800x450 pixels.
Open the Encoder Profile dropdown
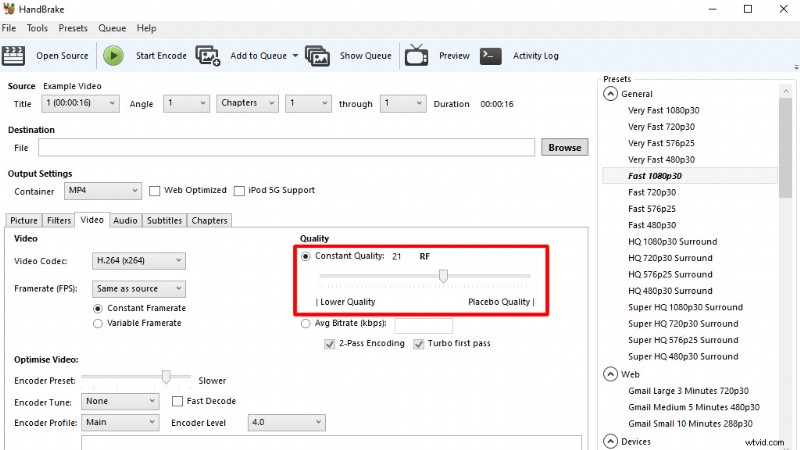(120, 422)
